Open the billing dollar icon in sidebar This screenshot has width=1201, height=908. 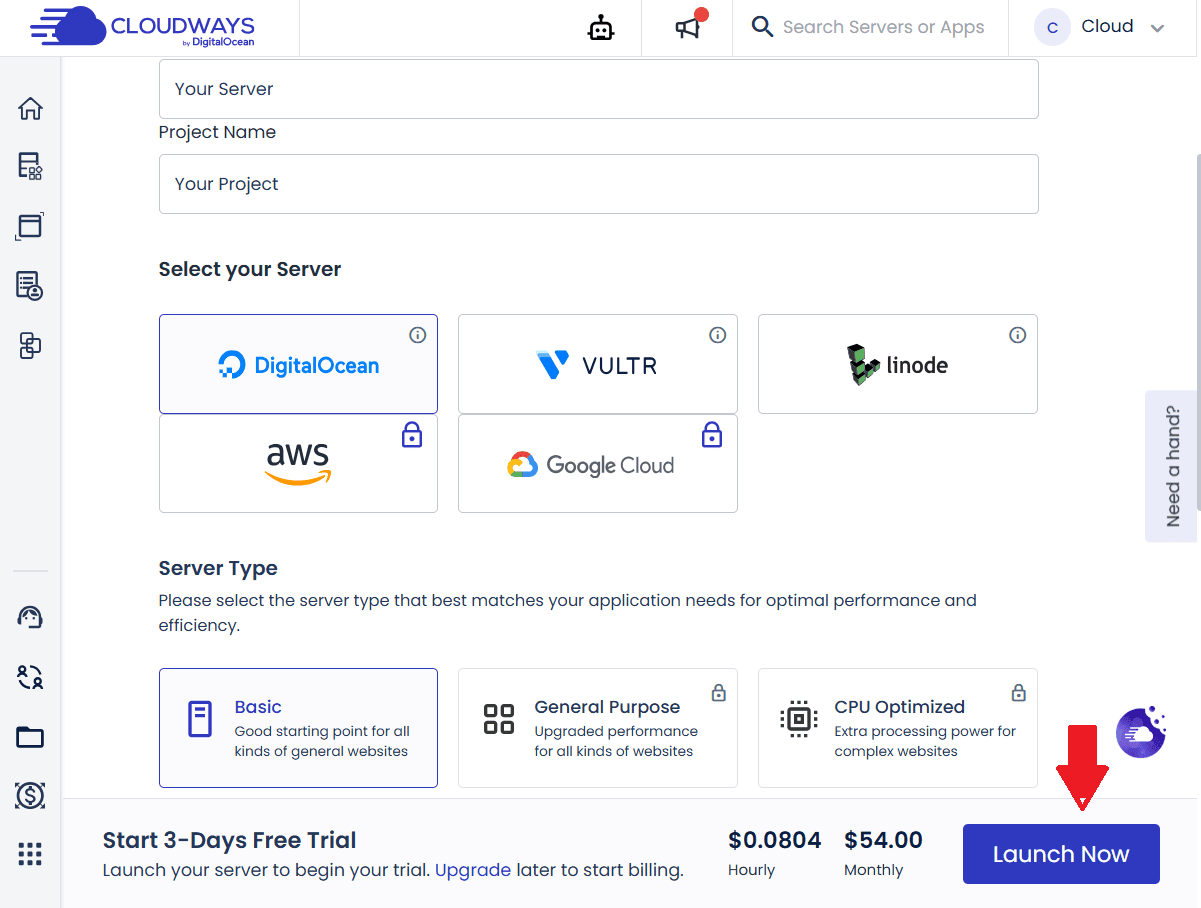[30, 796]
